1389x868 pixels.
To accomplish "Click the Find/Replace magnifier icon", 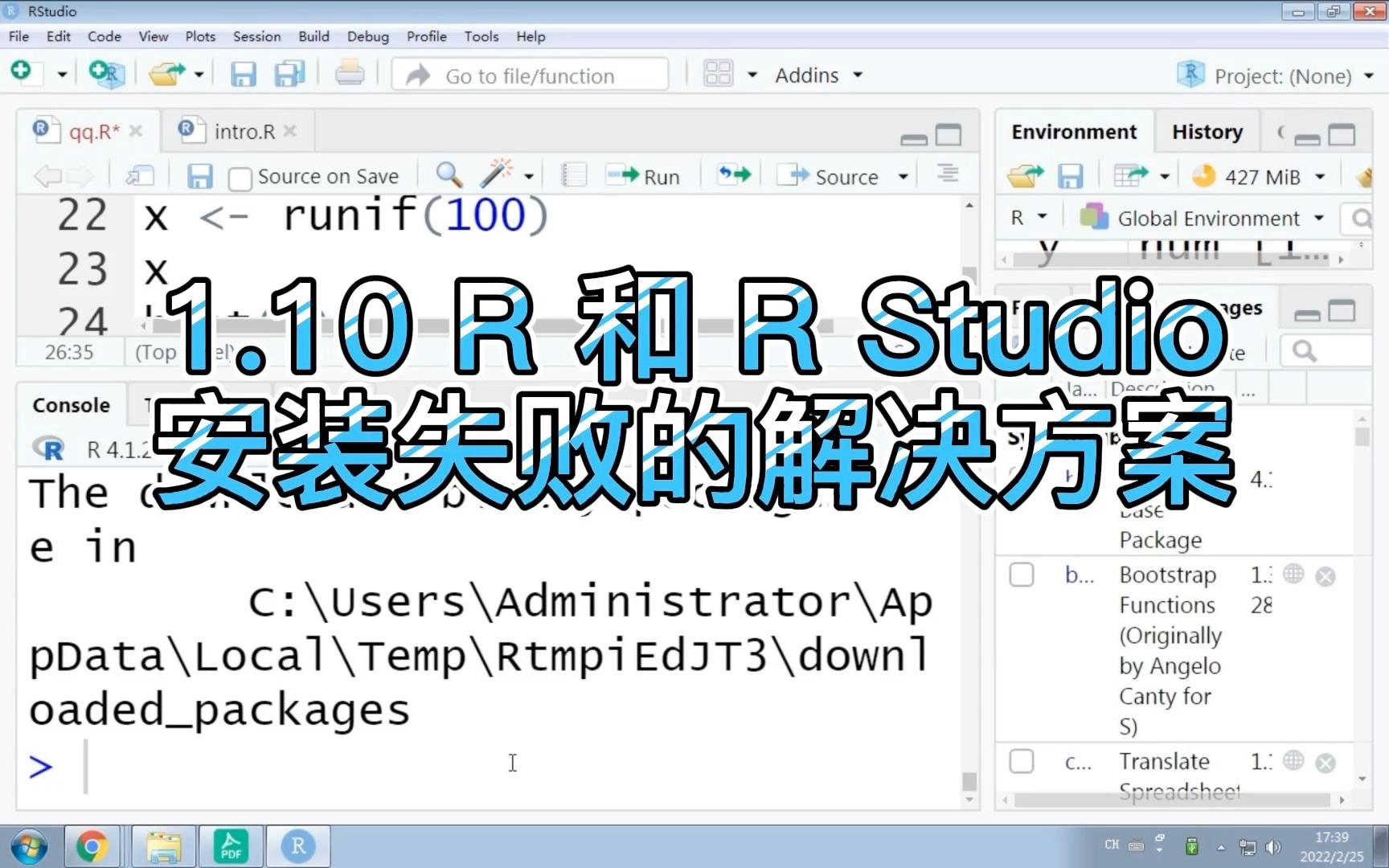I will pyautogui.click(x=449, y=174).
